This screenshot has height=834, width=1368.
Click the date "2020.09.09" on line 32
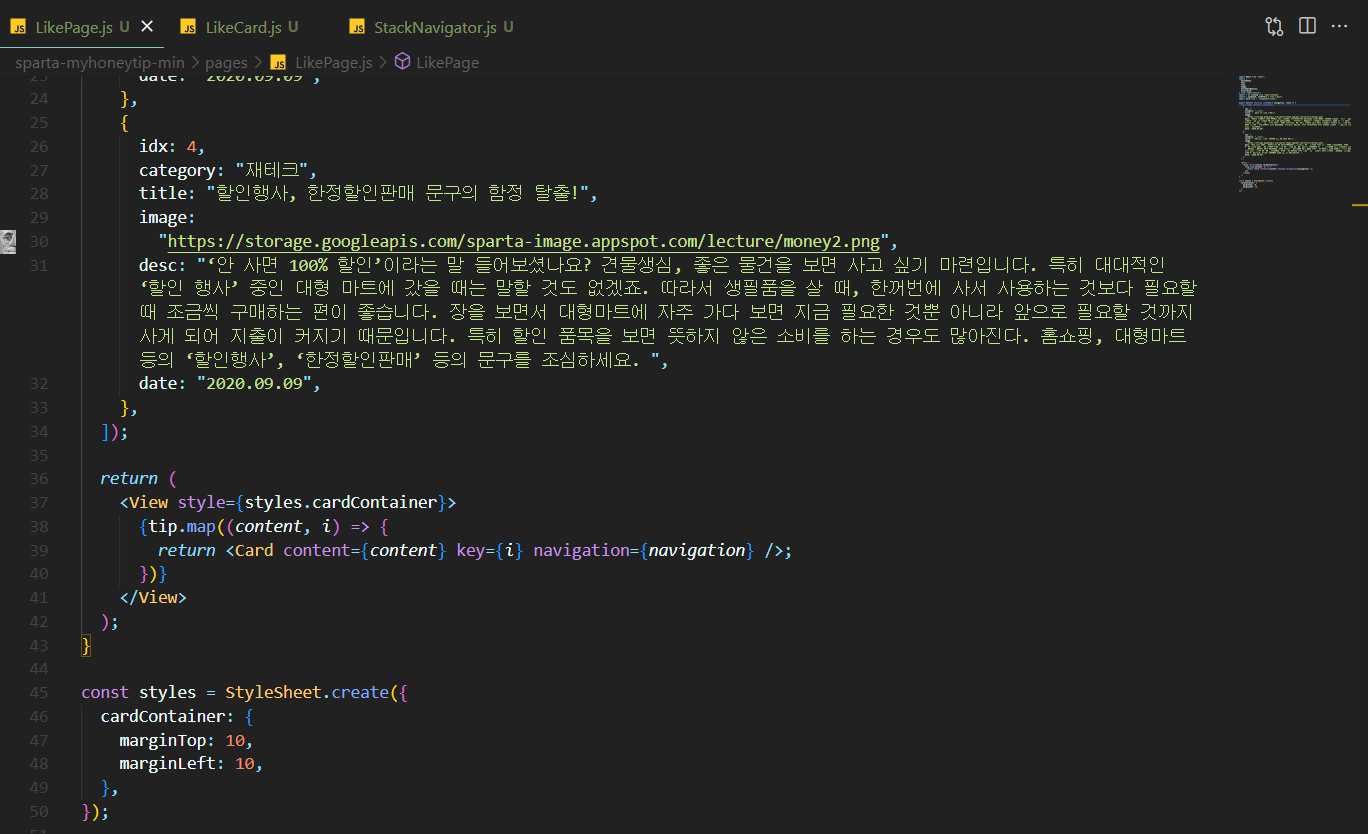254,383
